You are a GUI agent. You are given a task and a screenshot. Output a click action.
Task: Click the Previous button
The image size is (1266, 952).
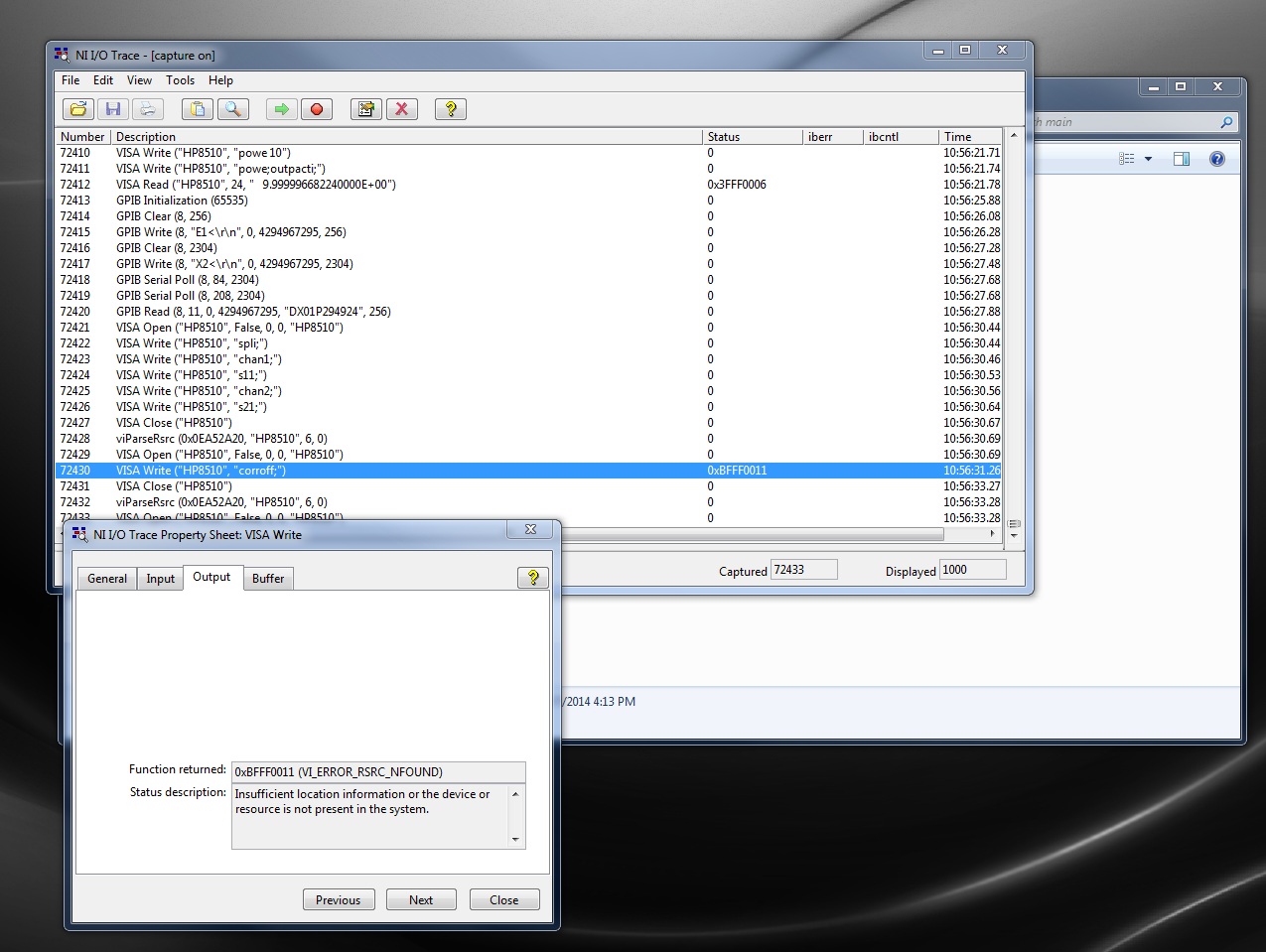(339, 899)
